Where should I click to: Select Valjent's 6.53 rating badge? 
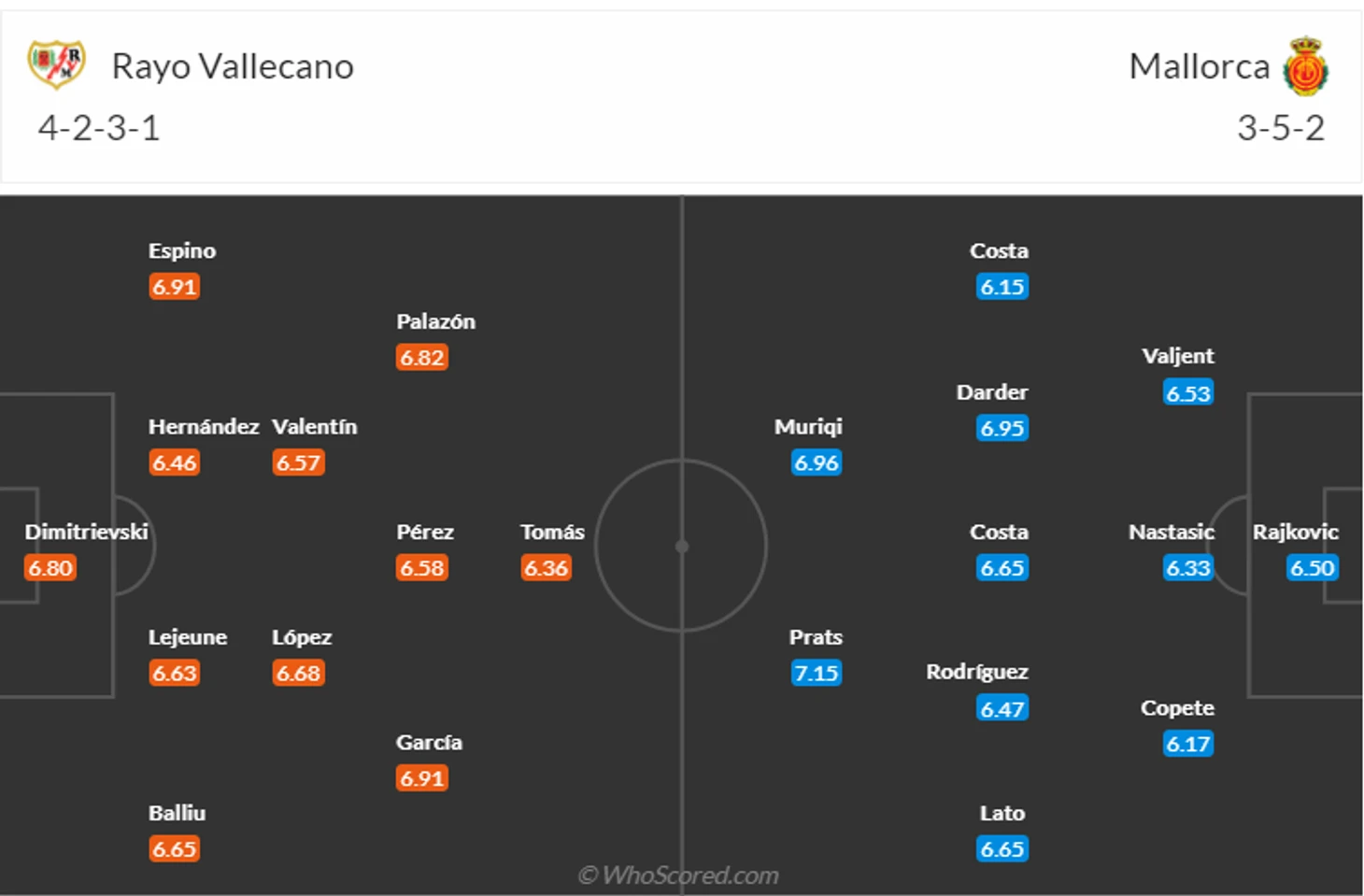[x=1188, y=392]
